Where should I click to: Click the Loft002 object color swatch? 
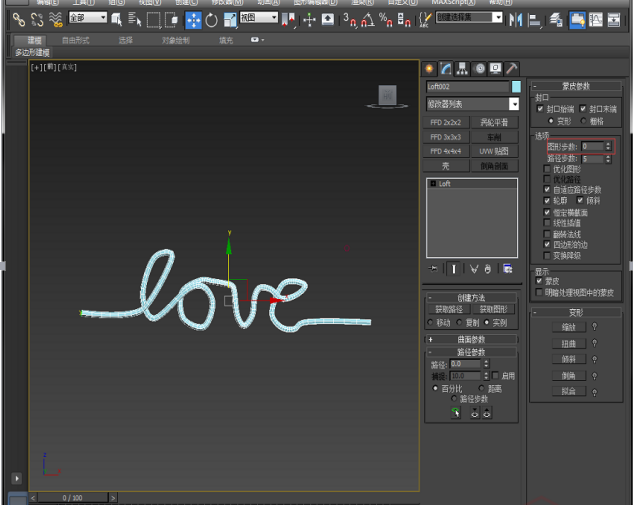(516, 87)
